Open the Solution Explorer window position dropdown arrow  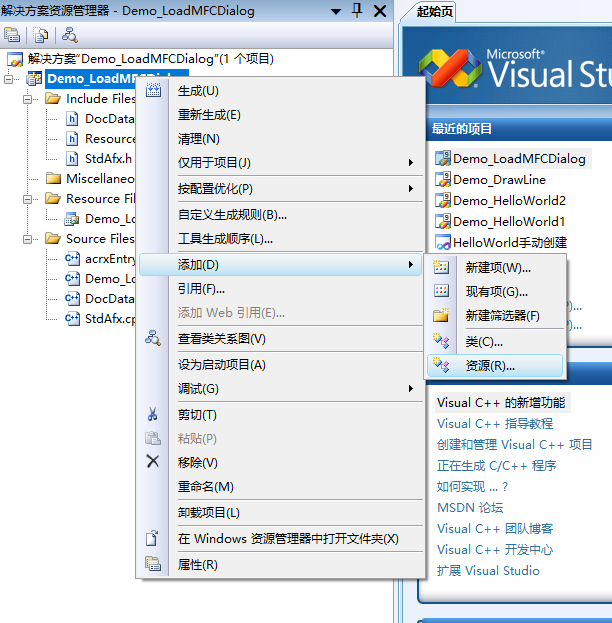pos(336,11)
